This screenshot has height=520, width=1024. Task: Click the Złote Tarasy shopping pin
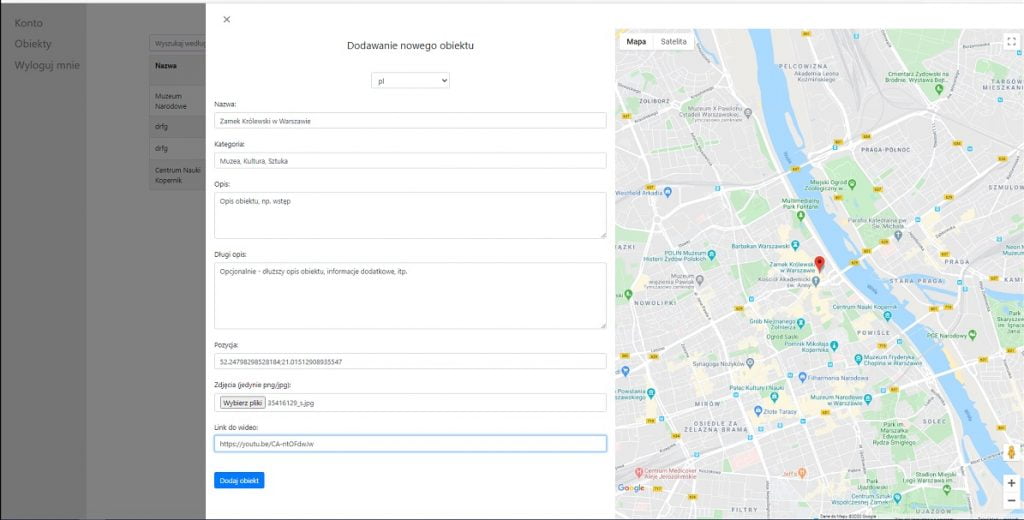pos(758,411)
